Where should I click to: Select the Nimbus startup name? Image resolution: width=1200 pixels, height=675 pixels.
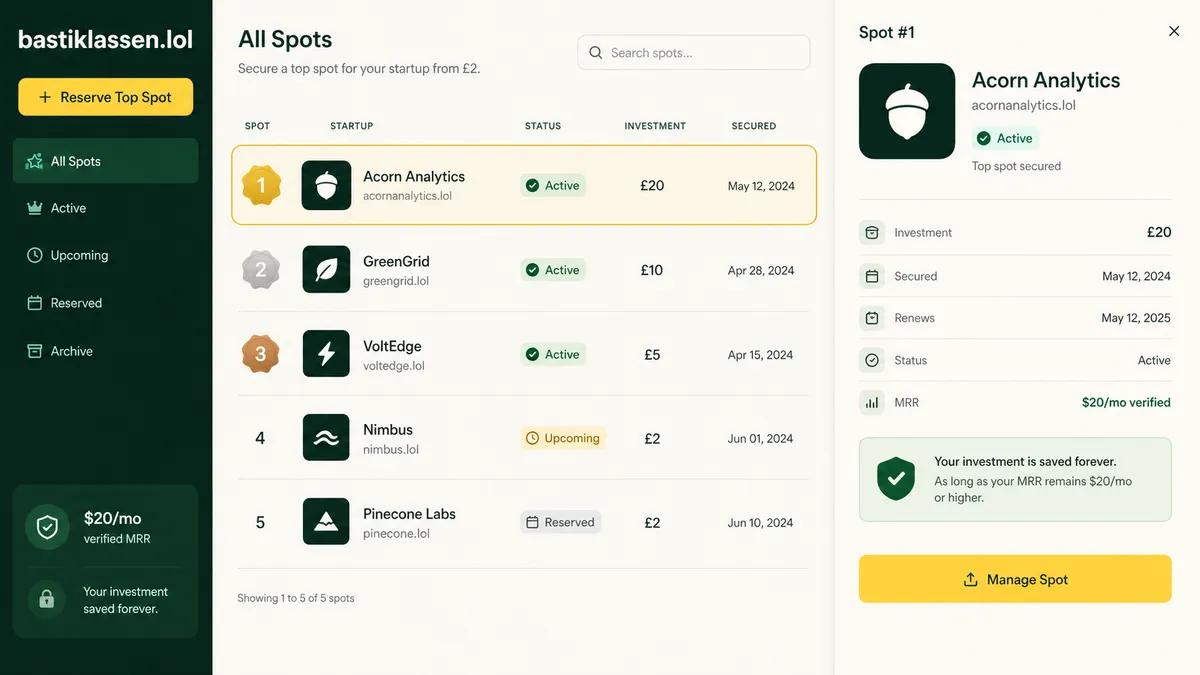point(388,430)
